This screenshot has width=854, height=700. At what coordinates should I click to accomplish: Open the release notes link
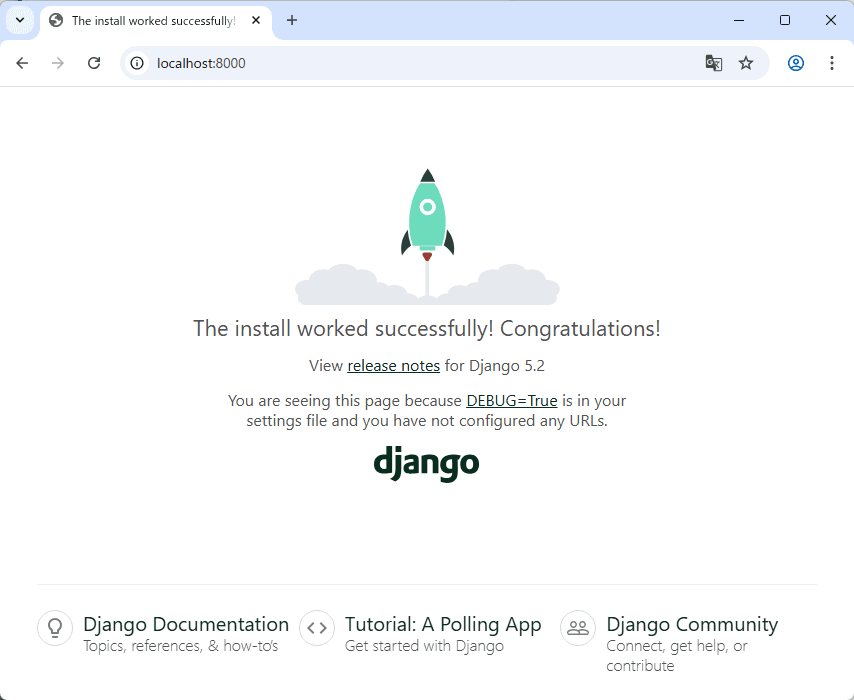[393, 366]
